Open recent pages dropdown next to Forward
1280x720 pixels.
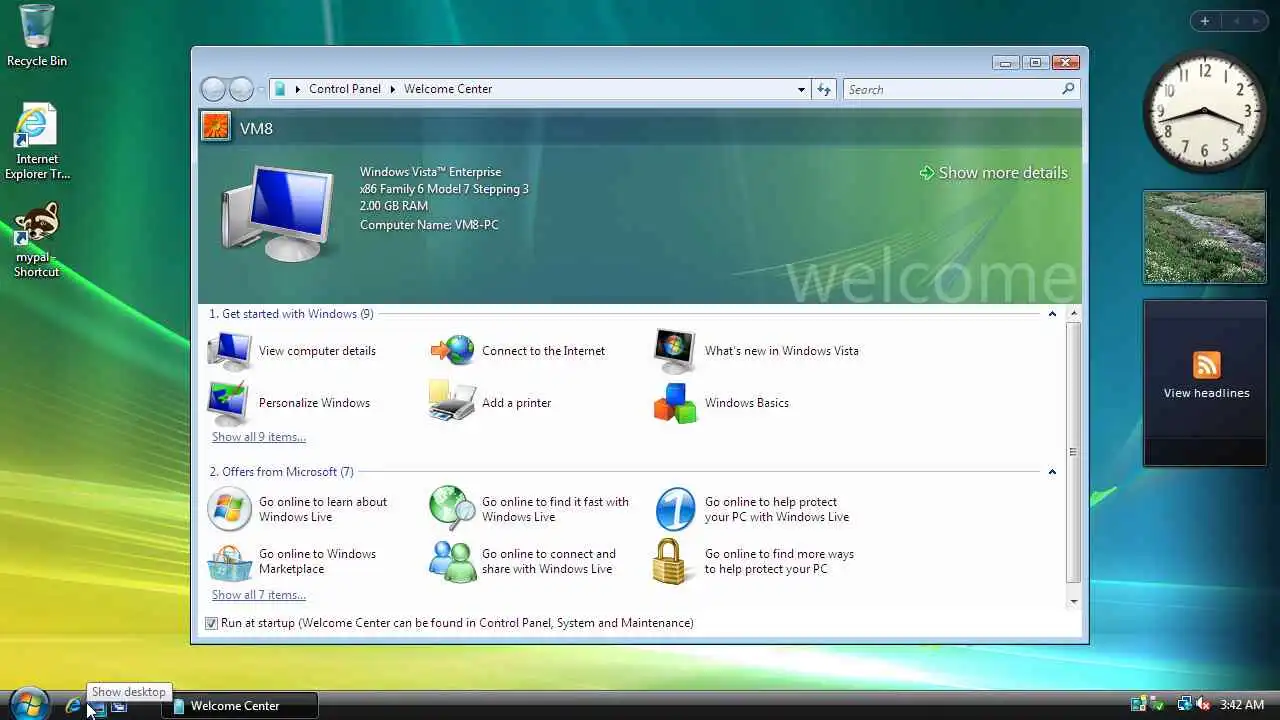tap(261, 89)
